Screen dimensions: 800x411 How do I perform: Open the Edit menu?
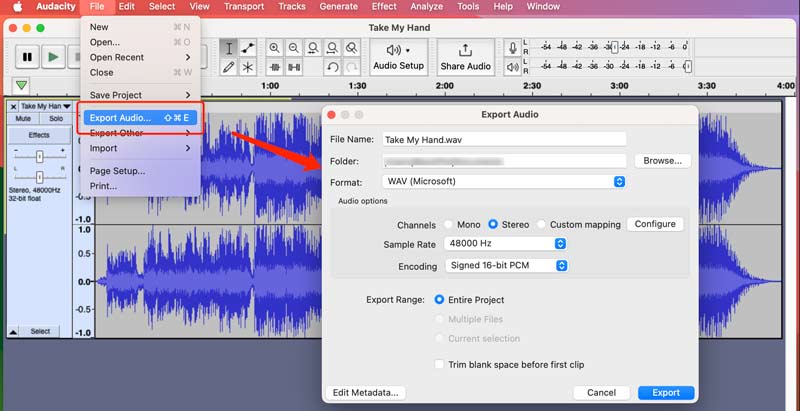pos(127,7)
